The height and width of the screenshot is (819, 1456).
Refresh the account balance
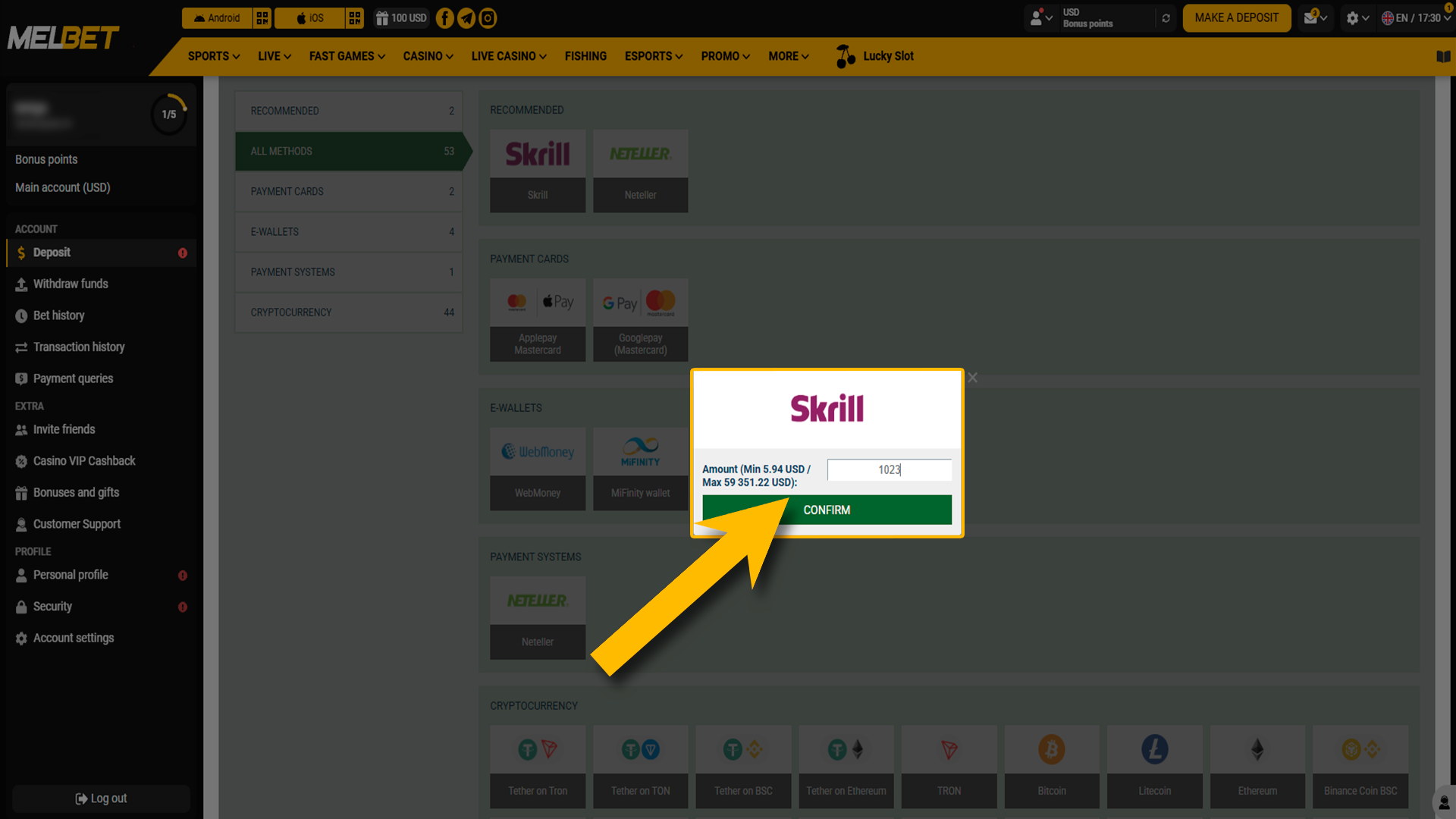[x=1166, y=17]
